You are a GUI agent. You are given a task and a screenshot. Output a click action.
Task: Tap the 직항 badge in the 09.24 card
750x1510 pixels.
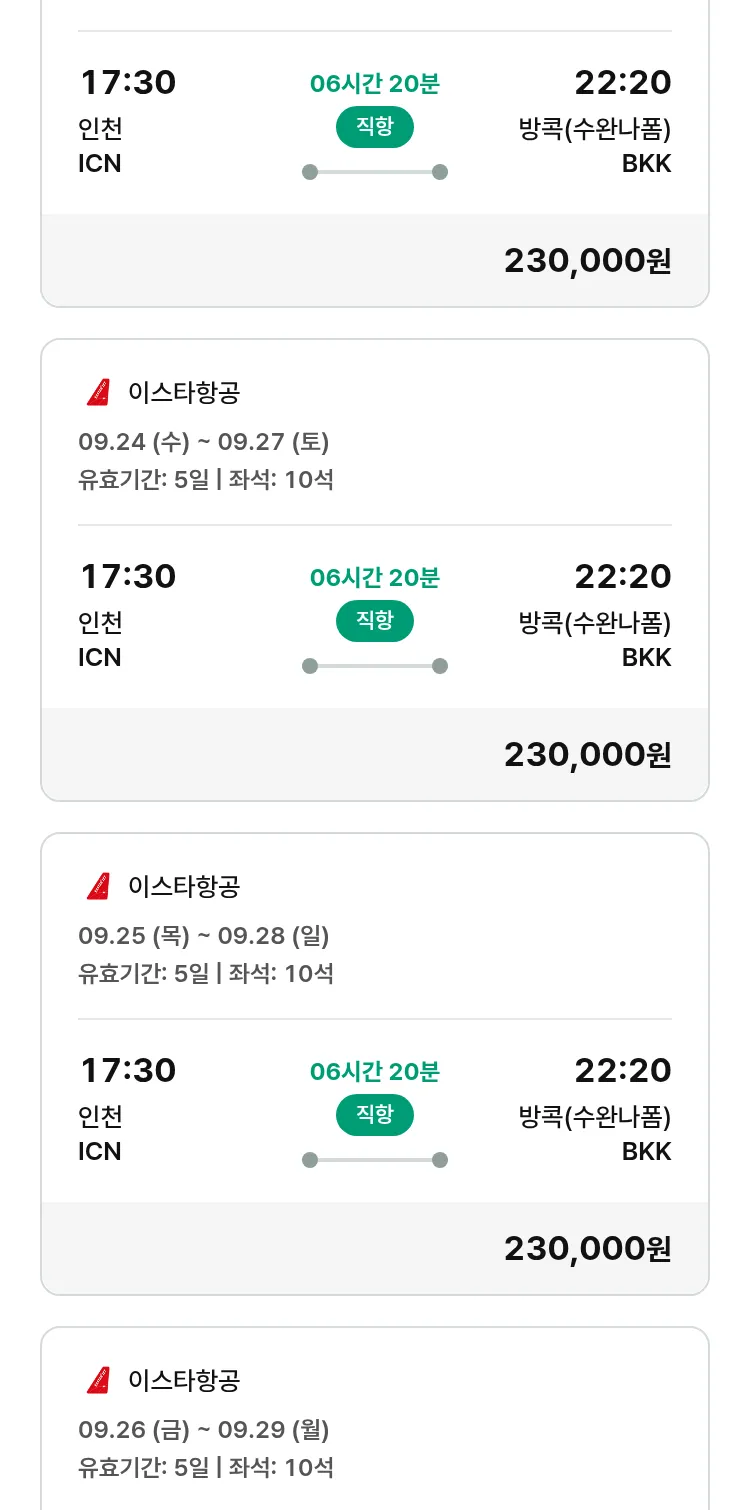point(374,621)
